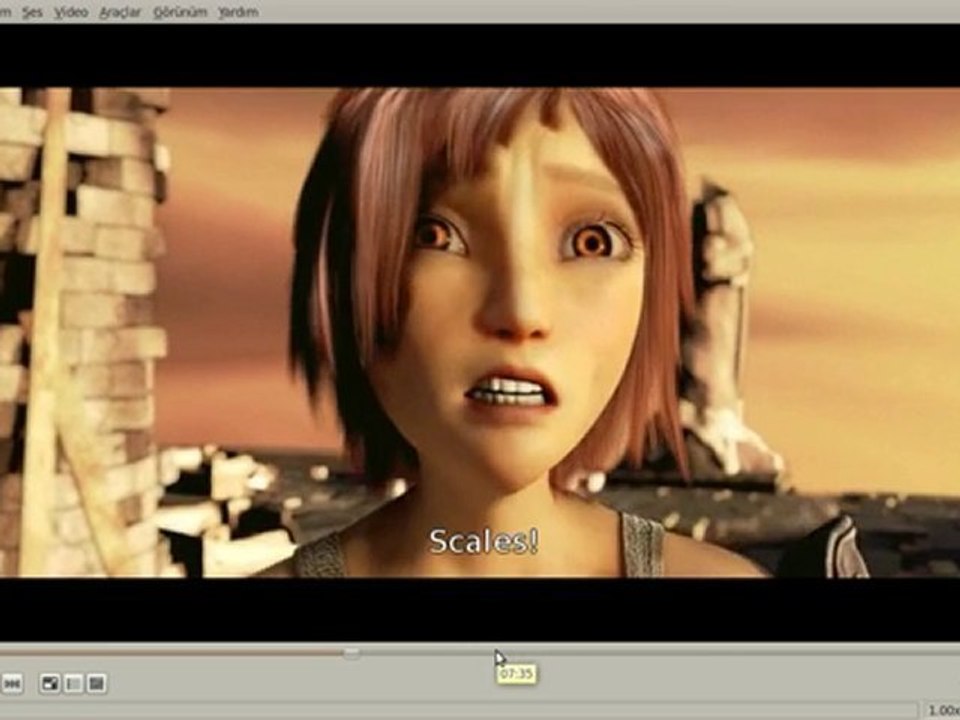Toggle fullscreen video icon
Image resolution: width=960 pixels, height=720 pixels.
point(50,683)
